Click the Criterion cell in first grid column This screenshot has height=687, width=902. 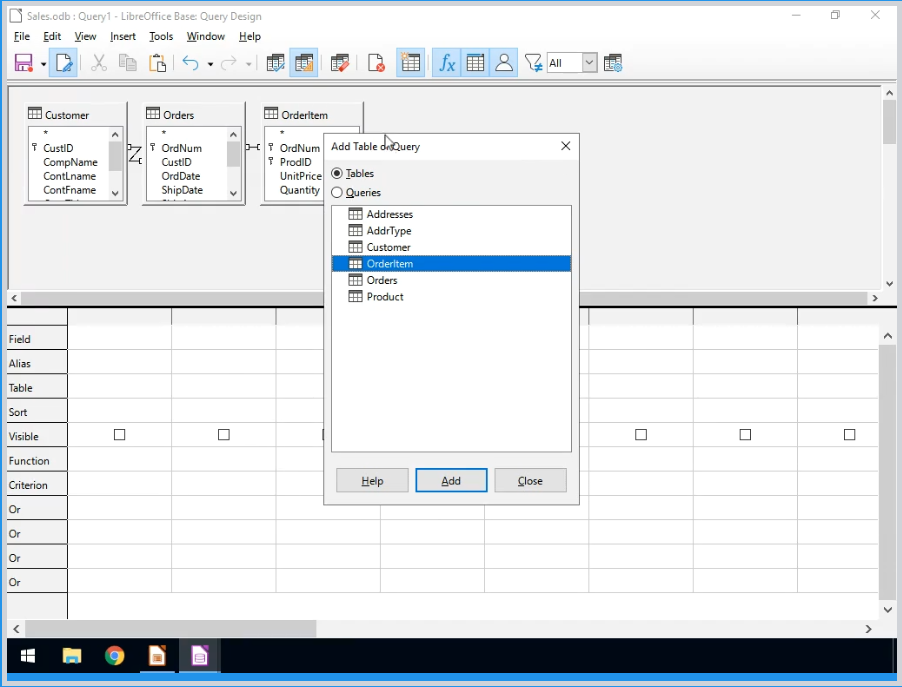click(120, 484)
